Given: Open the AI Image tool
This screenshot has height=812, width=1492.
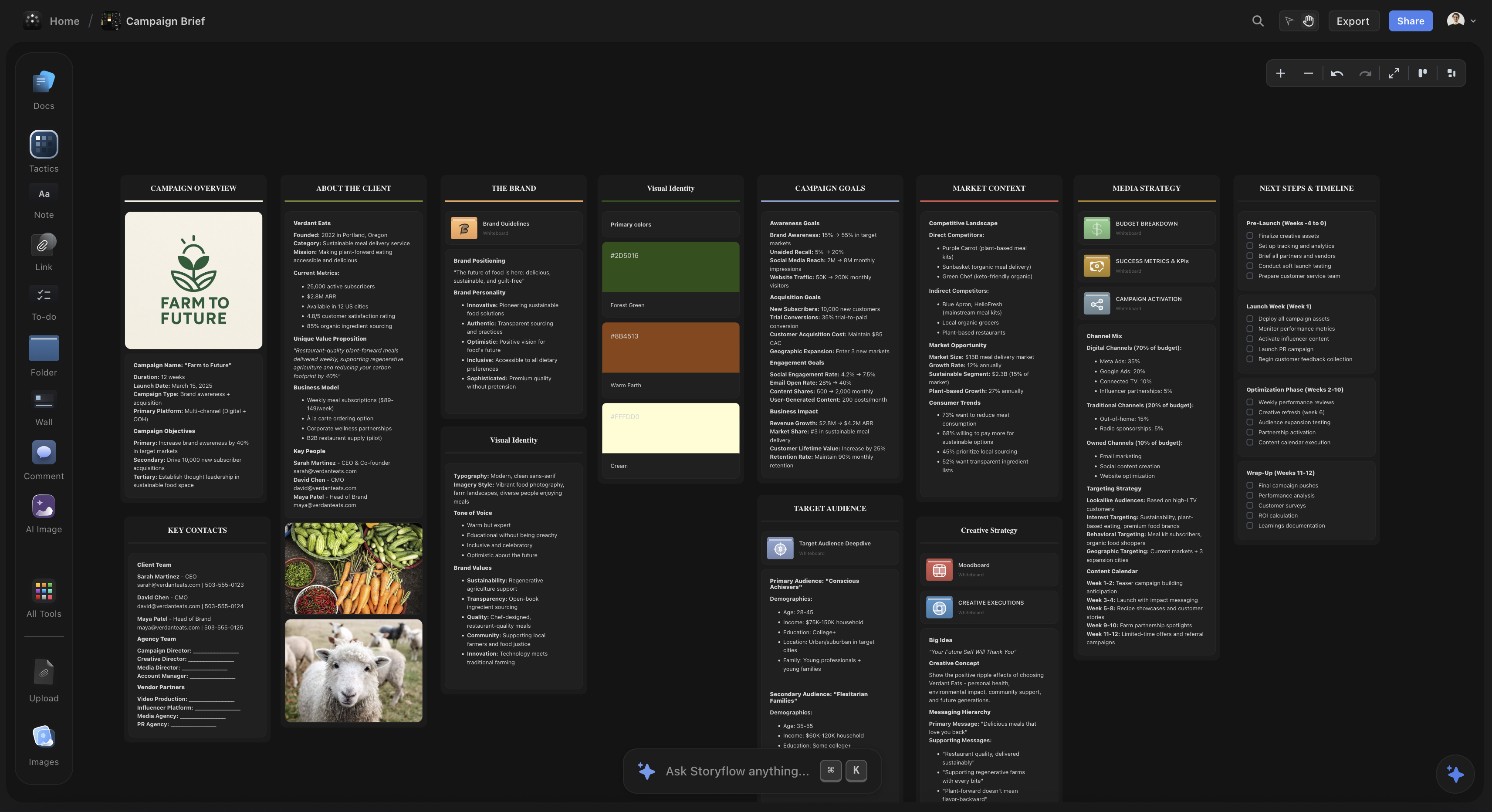Looking at the screenshot, I should 44,506.
